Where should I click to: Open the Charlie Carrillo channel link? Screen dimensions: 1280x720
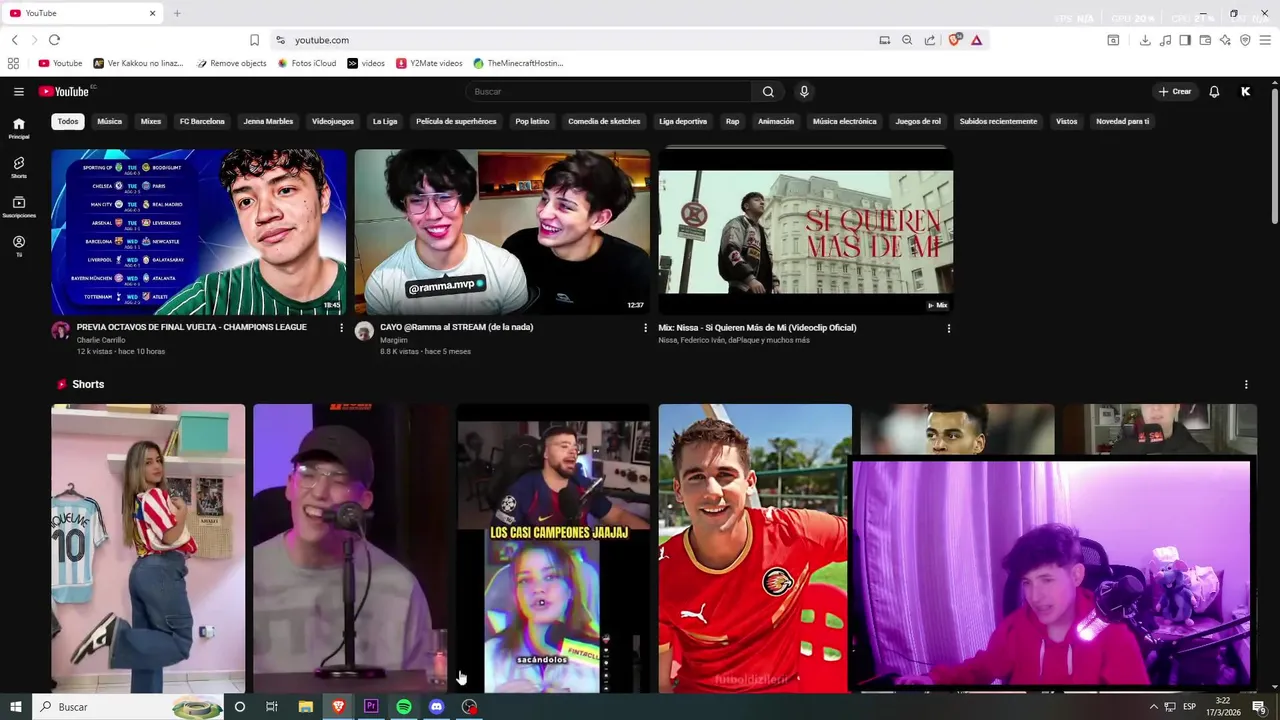point(101,340)
